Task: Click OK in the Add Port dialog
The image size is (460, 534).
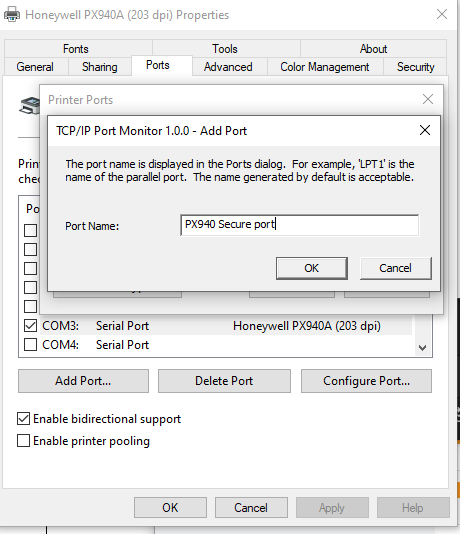Action: [312, 268]
